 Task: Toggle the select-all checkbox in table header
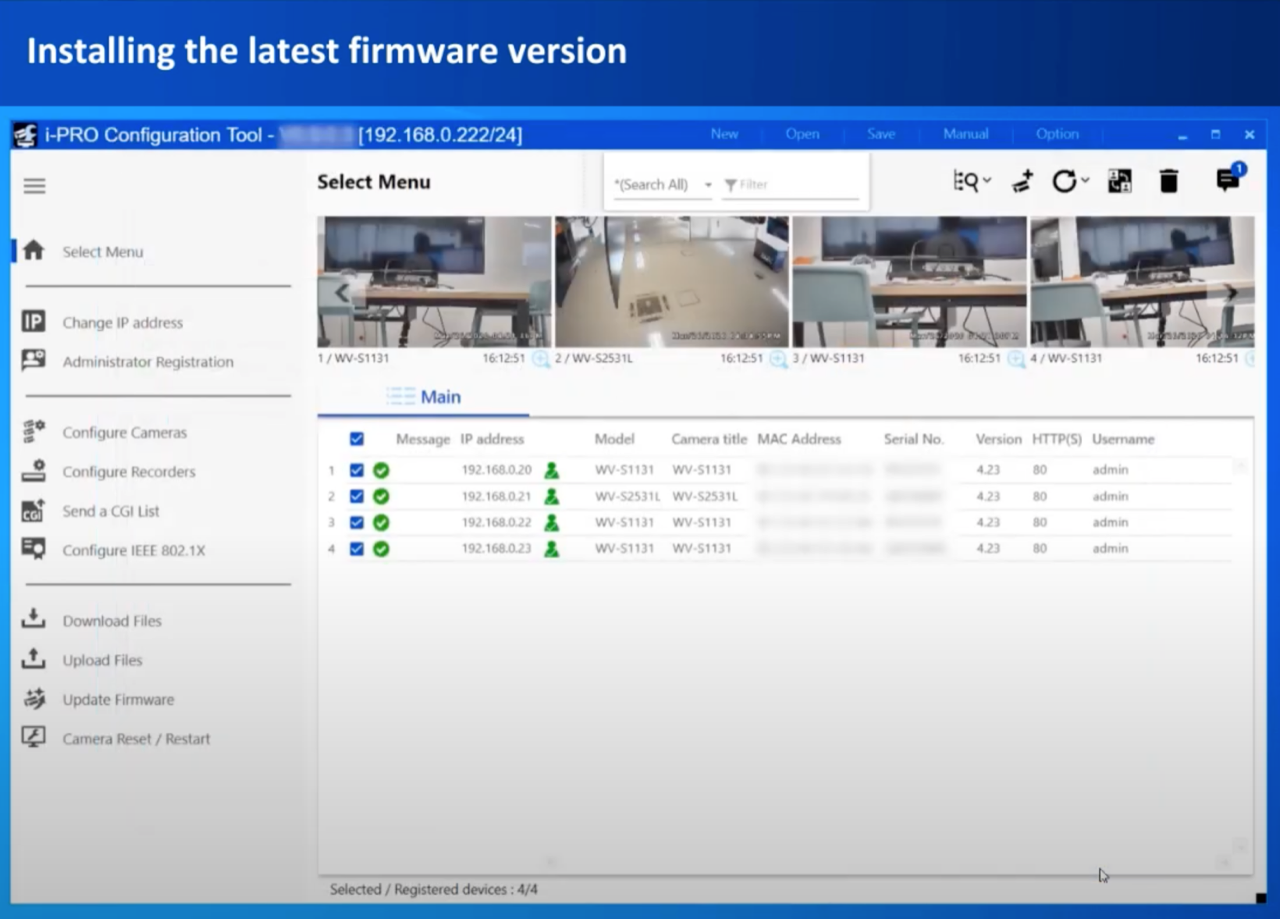point(357,439)
